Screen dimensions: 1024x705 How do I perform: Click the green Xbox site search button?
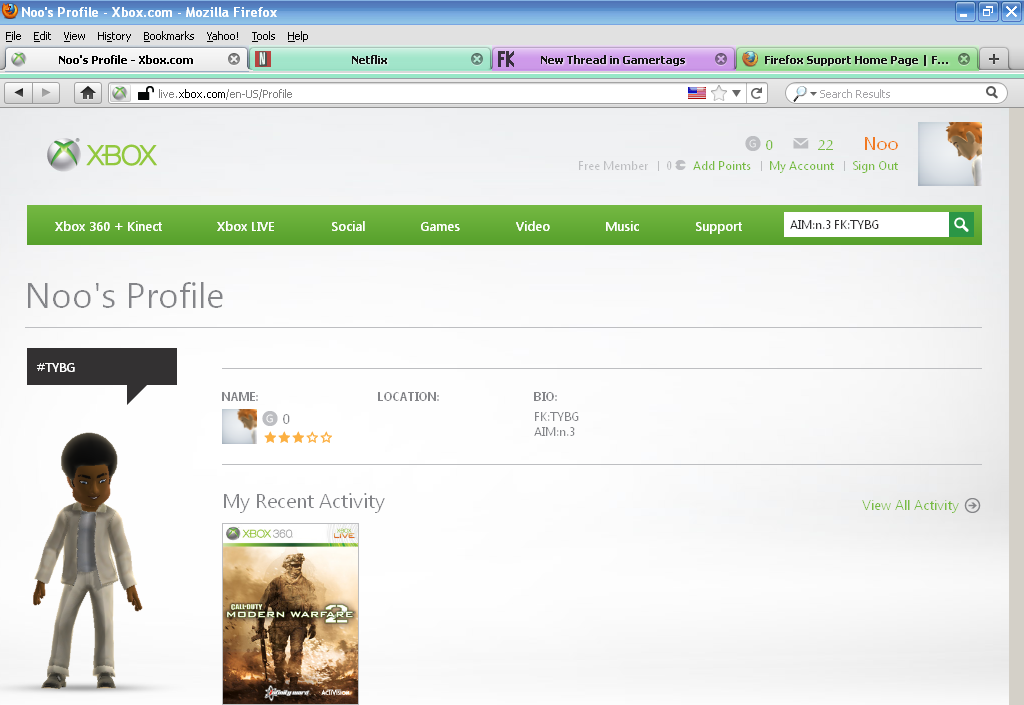pyautogui.click(x=961, y=225)
